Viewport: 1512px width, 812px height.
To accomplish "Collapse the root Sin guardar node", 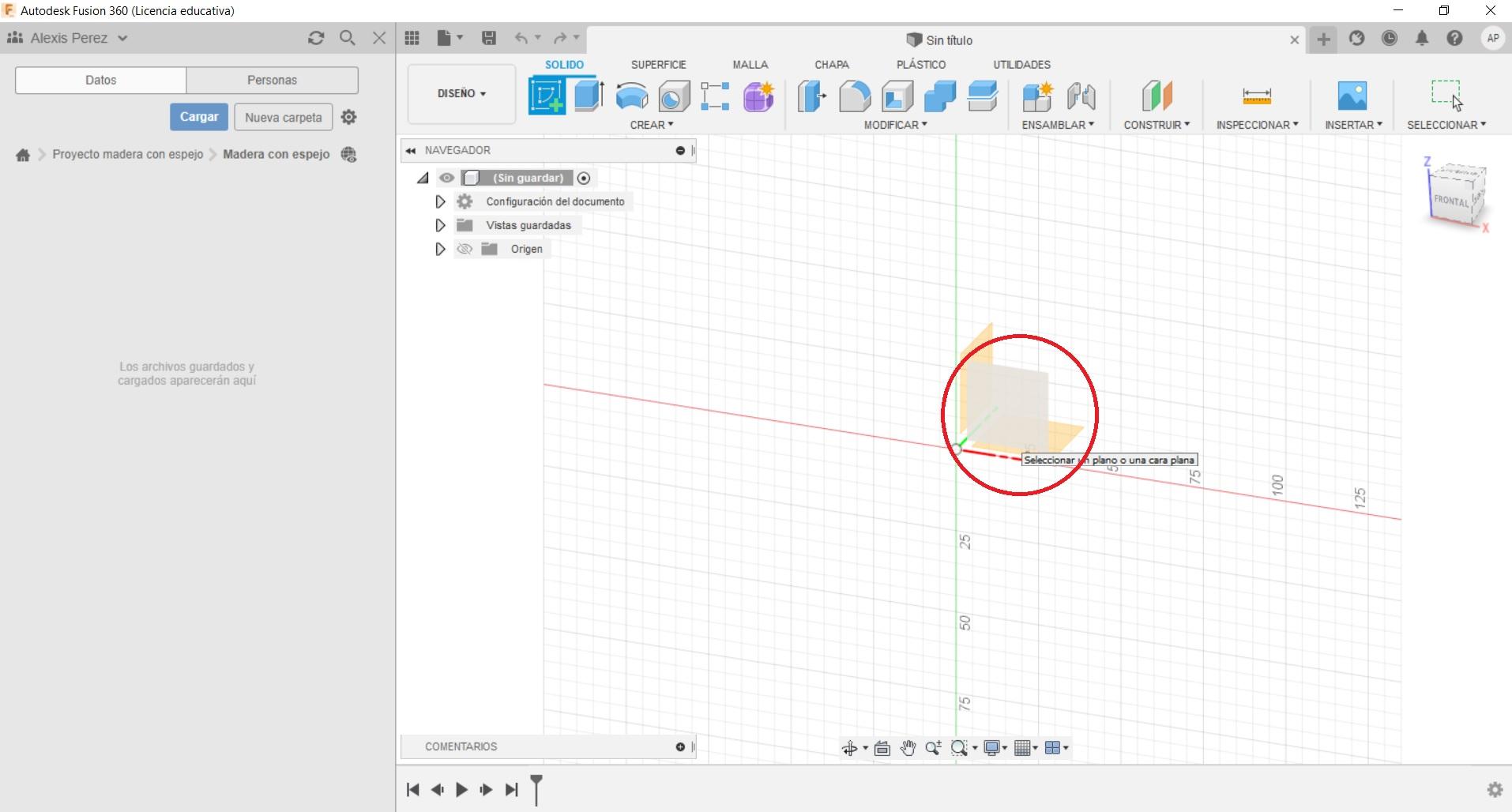I will click(423, 178).
